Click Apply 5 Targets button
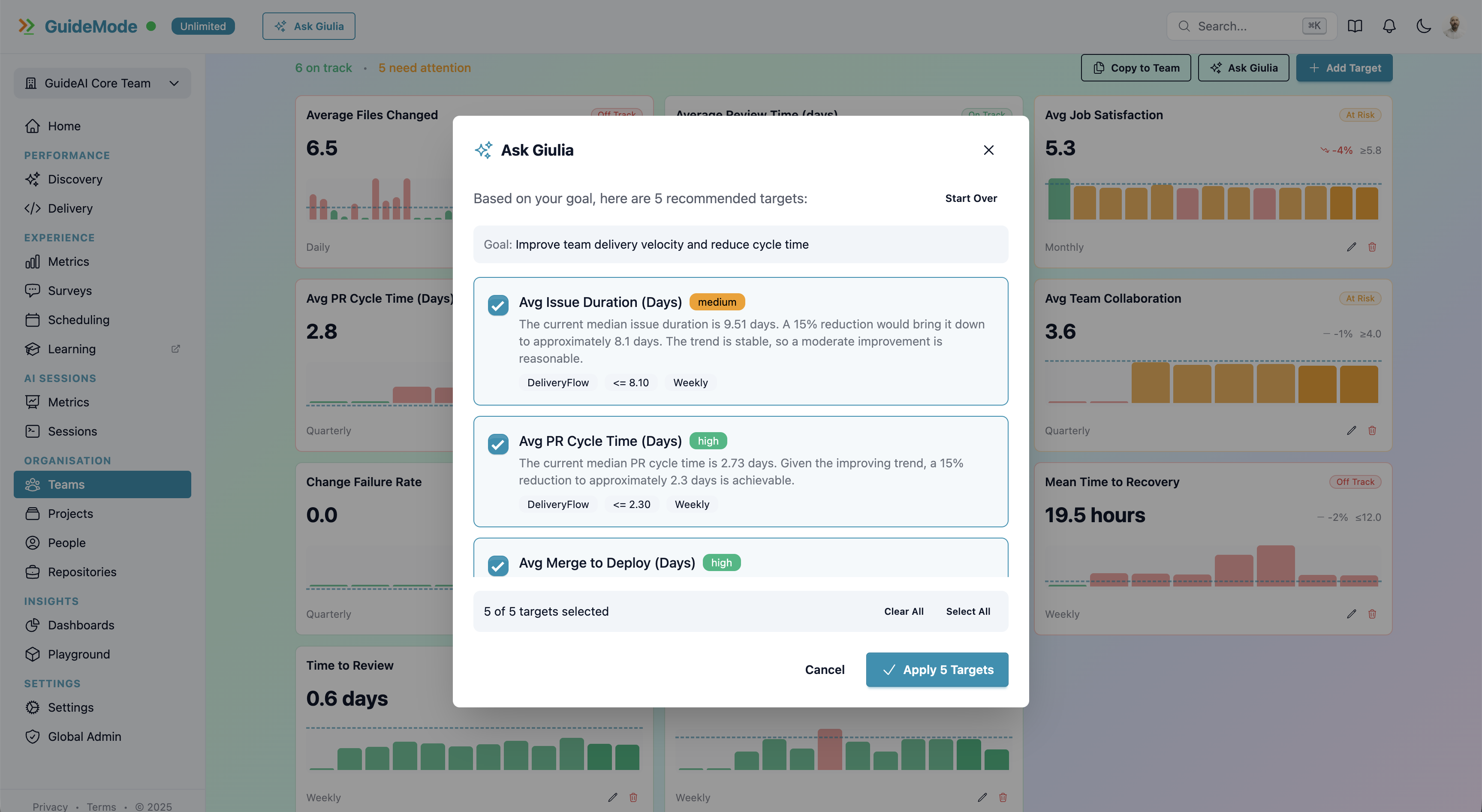This screenshot has width=1482, height=812. 937,669
